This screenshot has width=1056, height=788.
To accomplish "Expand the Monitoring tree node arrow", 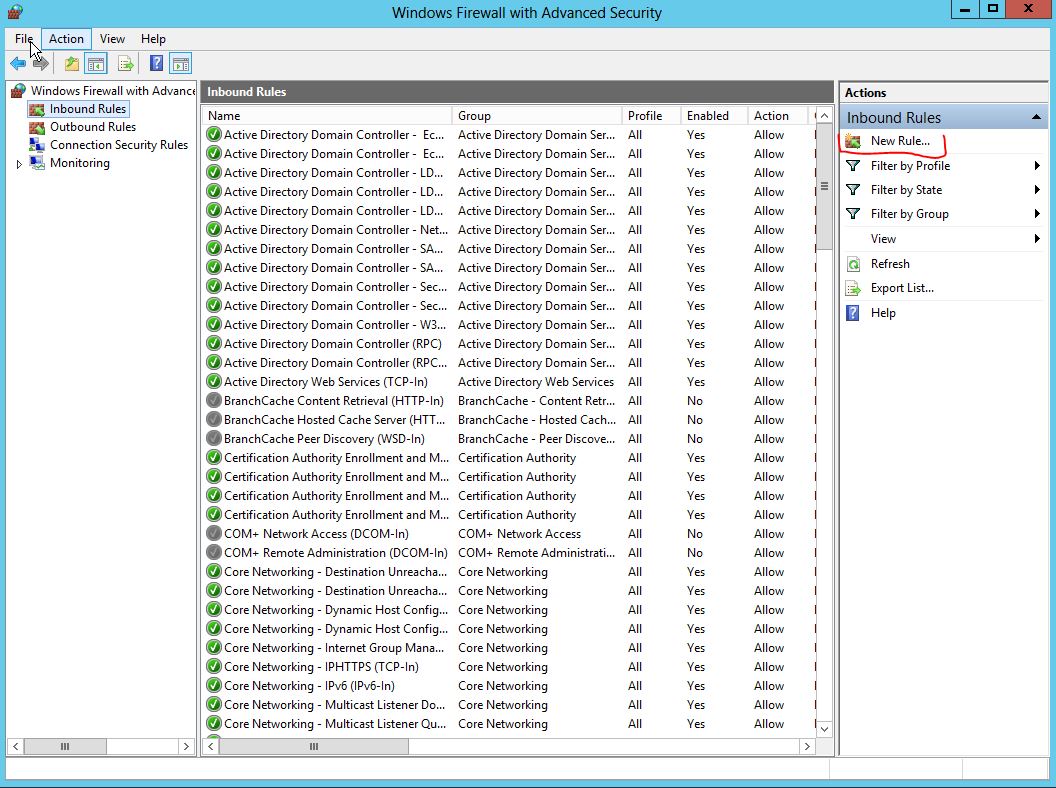I will tap(19, 164).
